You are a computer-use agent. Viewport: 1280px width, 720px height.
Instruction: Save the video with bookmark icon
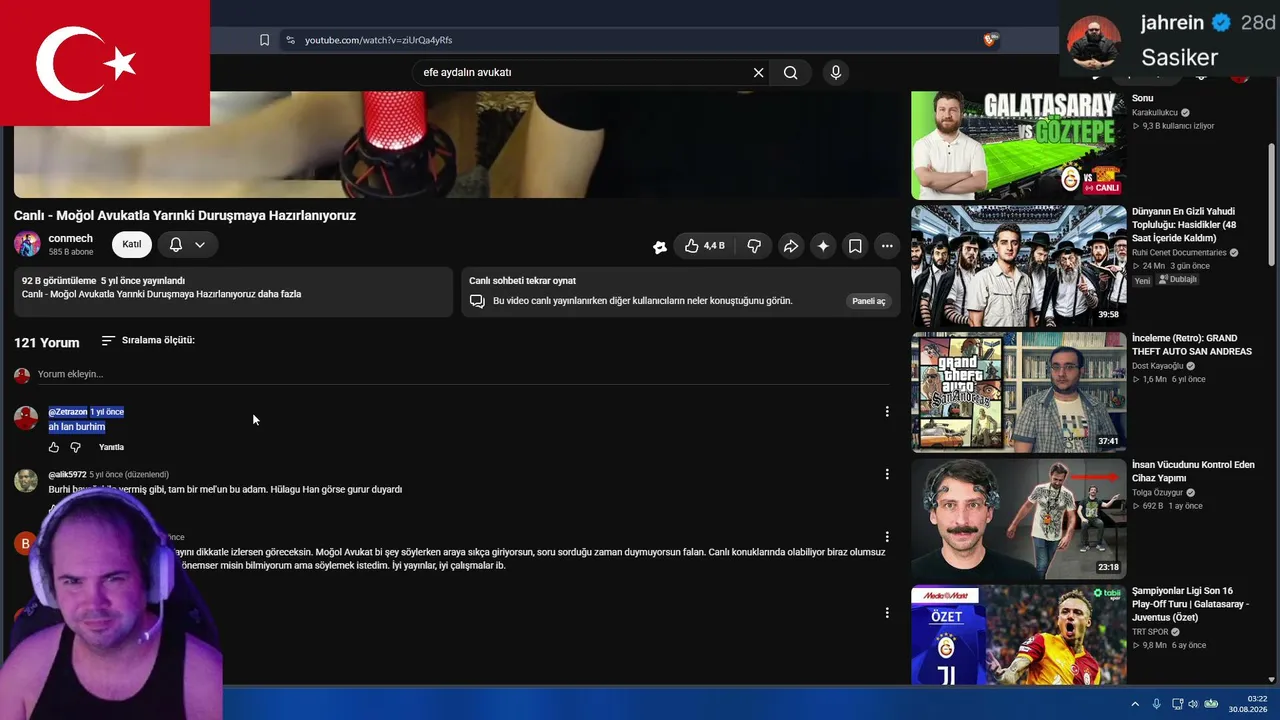point(855,245)
